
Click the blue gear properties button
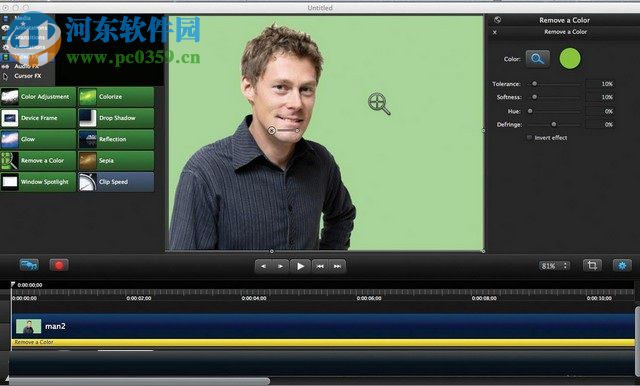click(x=622, y=266)
